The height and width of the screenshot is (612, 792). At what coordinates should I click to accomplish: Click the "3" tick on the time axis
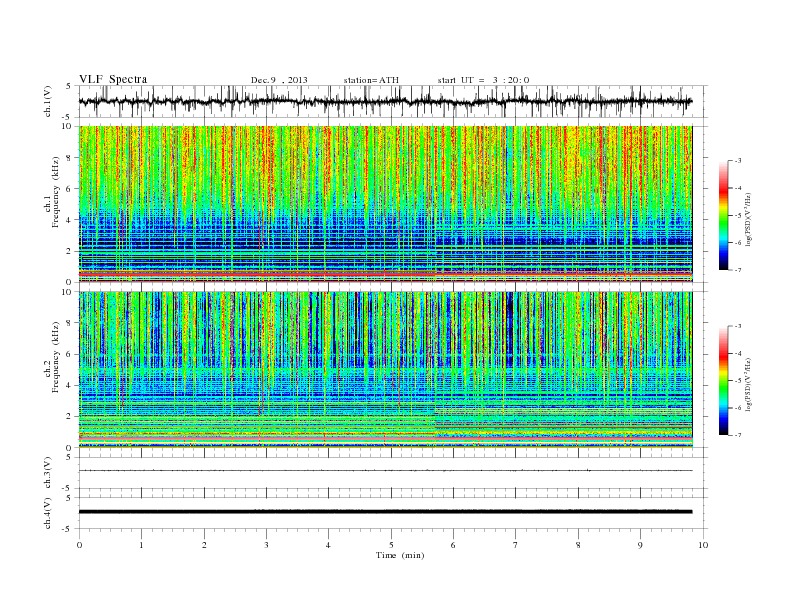click(x=266, y=545)
